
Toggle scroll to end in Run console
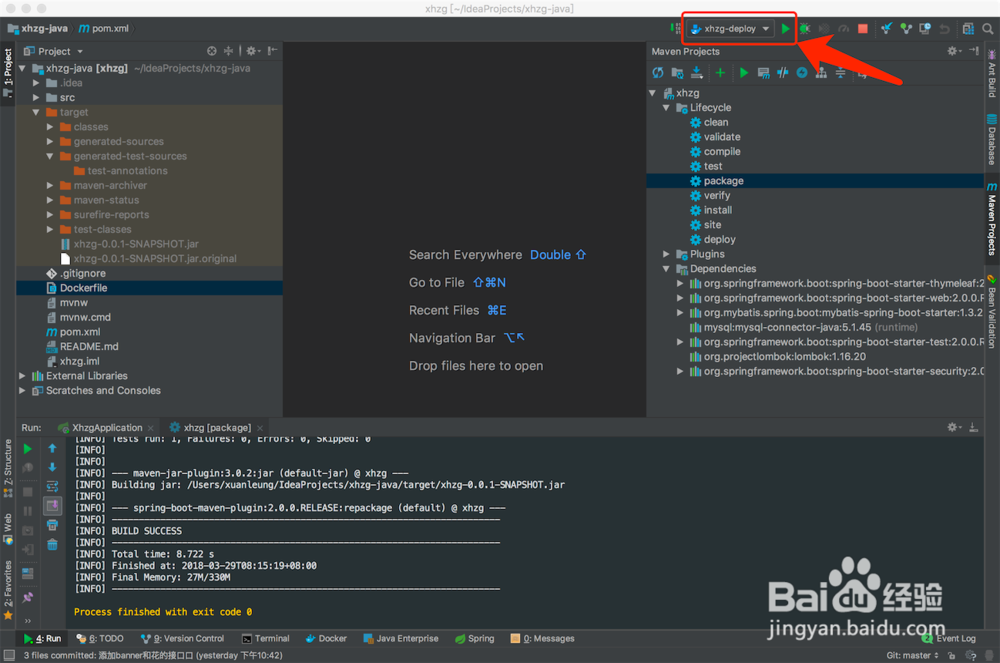click(52, 506)
